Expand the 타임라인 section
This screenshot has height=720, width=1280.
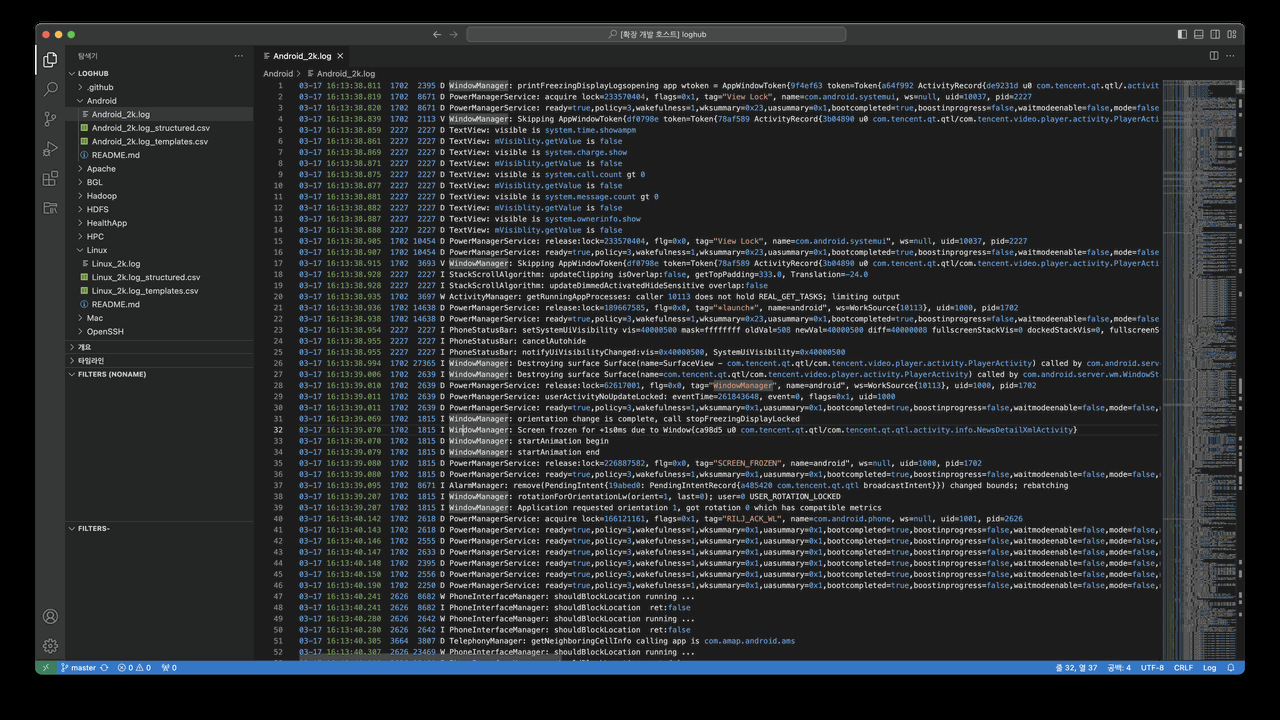point(159,360)
